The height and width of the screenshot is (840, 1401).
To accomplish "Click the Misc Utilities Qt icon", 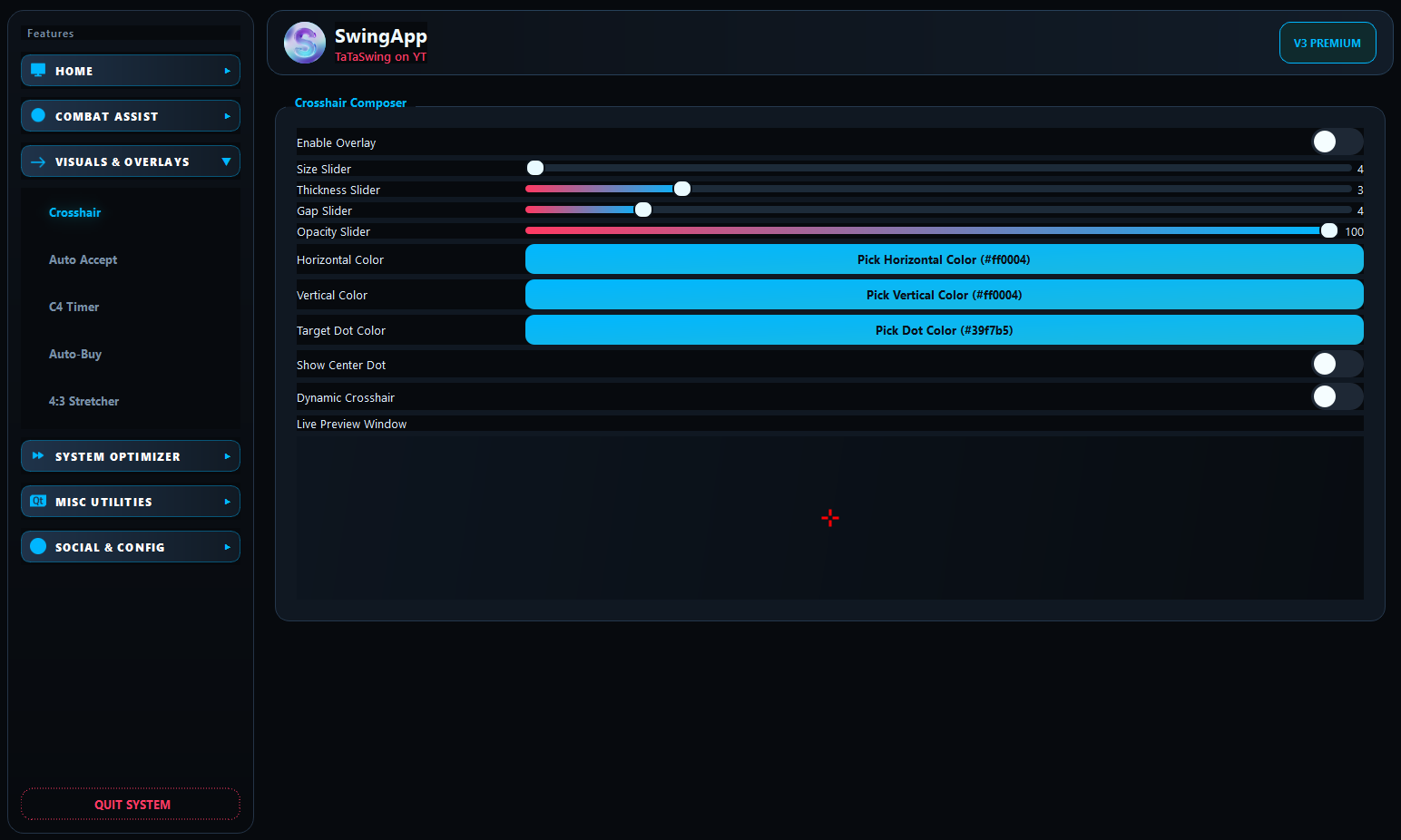I will 38,501.
